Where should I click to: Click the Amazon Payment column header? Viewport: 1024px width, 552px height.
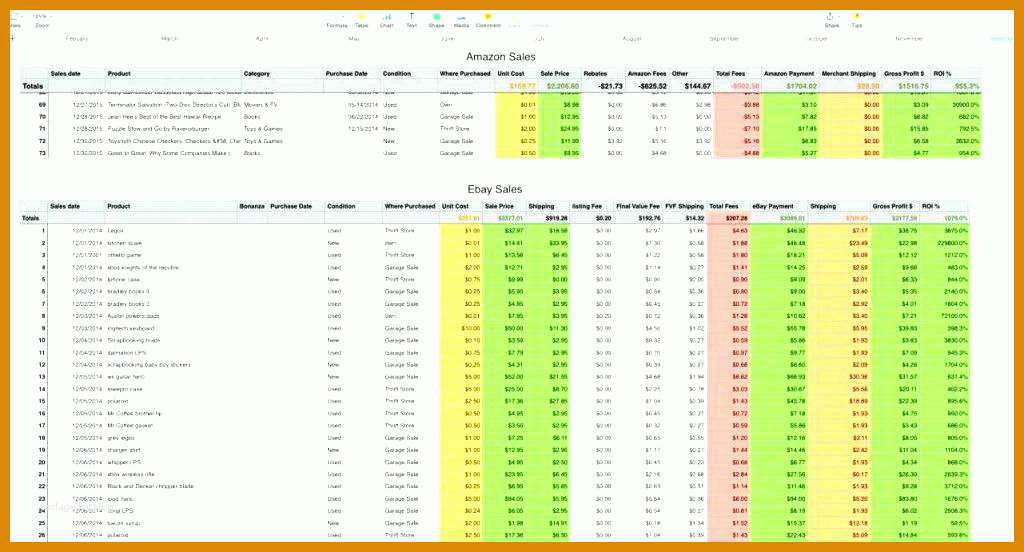point(789,74)
